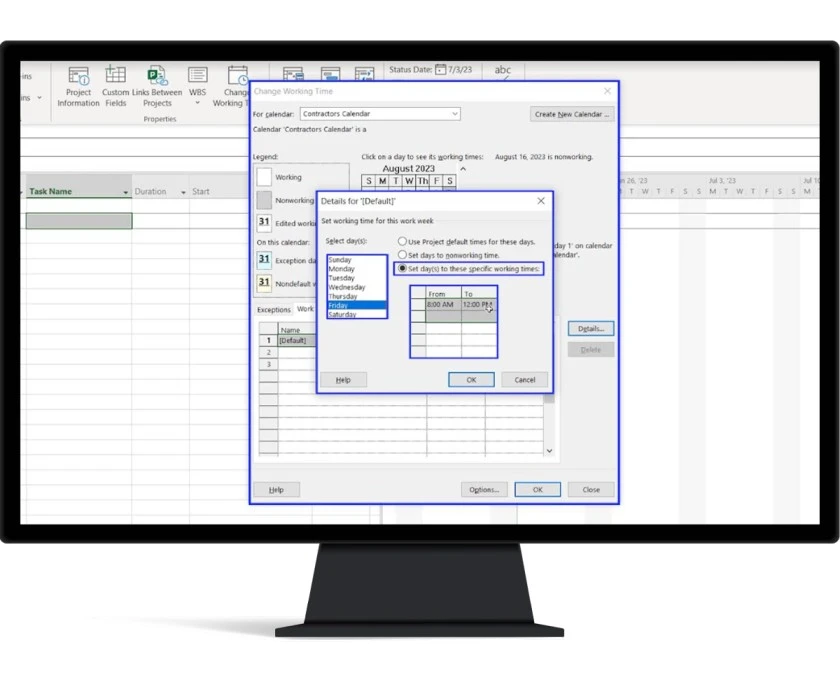Screen dimensions: 840x675
Task: Click the Edited working hours legend icon
Action: (266, 223)
